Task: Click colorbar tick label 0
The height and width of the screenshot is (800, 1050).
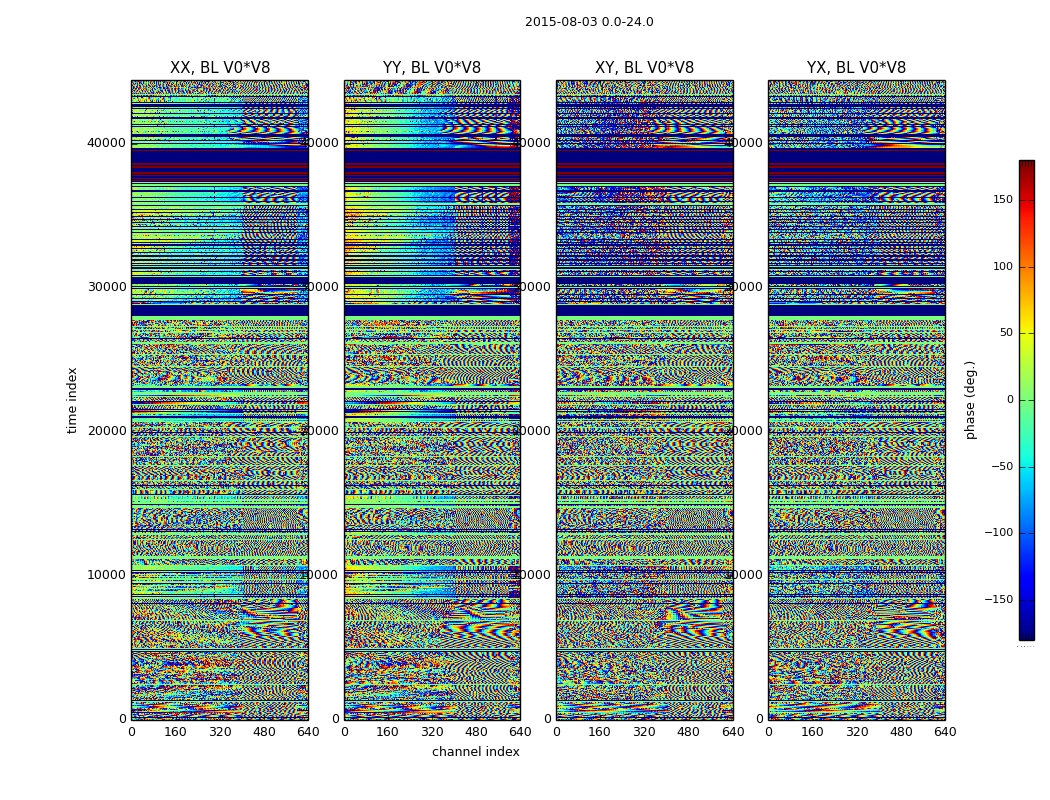Action: point(1010,400)
